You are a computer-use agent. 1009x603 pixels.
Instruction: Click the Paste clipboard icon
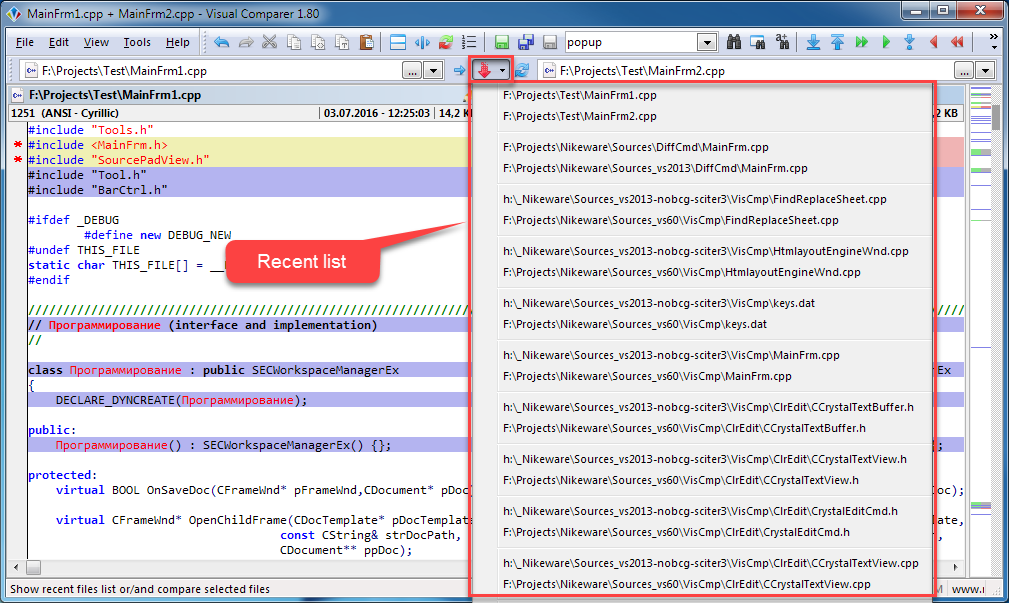click(x=366, y=43)
